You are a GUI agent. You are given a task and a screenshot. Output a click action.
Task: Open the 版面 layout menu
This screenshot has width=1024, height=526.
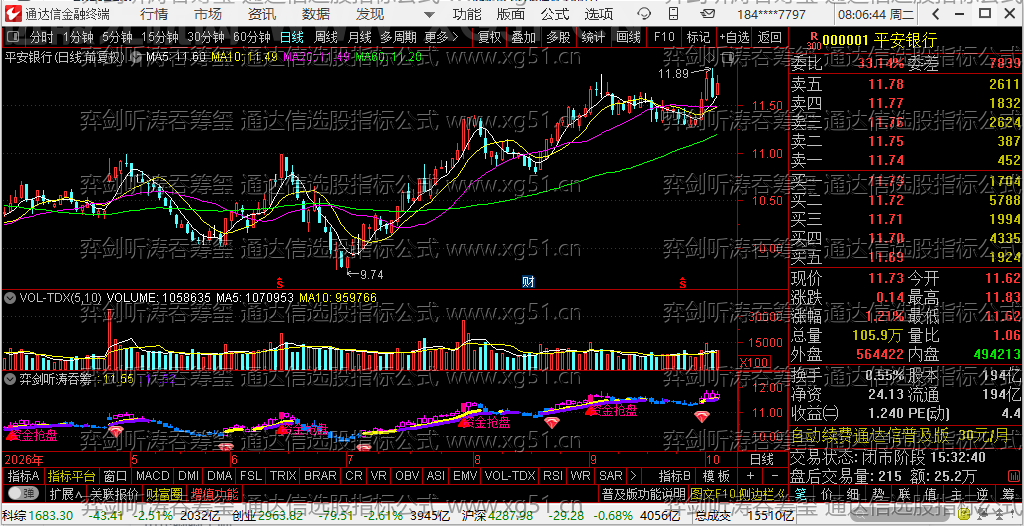[510, 14]
